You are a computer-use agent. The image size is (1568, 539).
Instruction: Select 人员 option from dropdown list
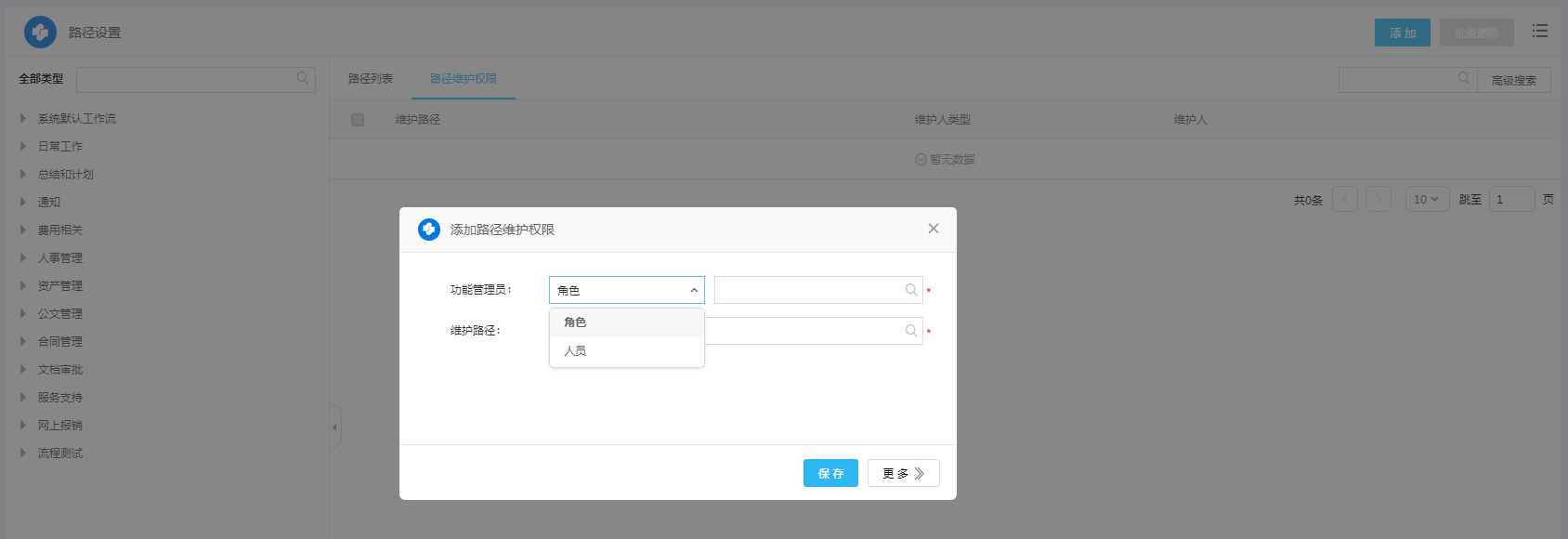575,351
